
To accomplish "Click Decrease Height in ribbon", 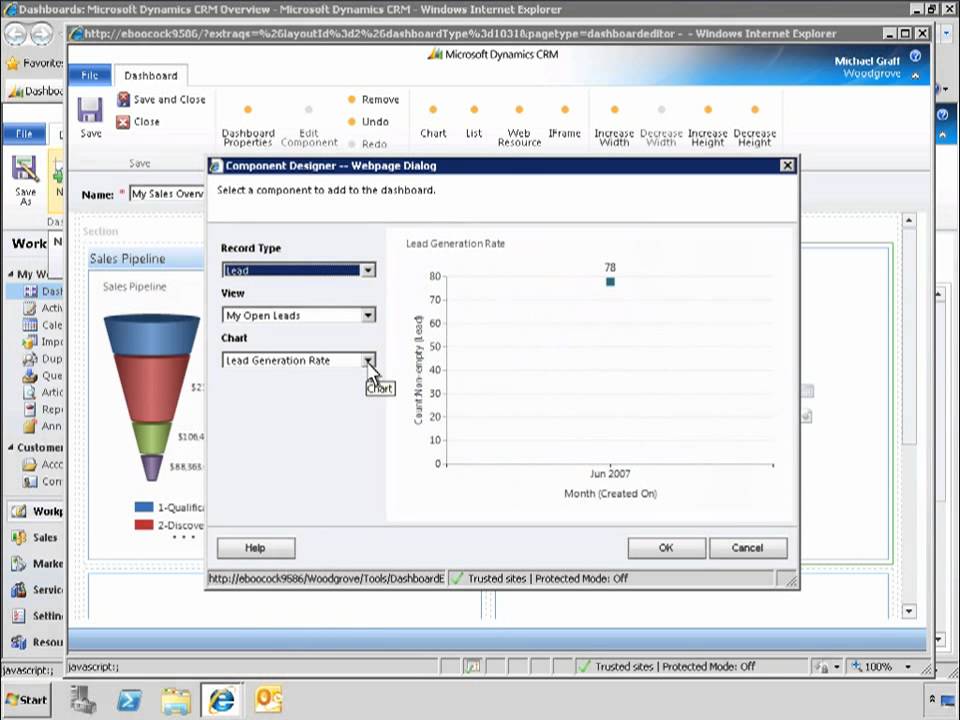I will pos(755,127).
